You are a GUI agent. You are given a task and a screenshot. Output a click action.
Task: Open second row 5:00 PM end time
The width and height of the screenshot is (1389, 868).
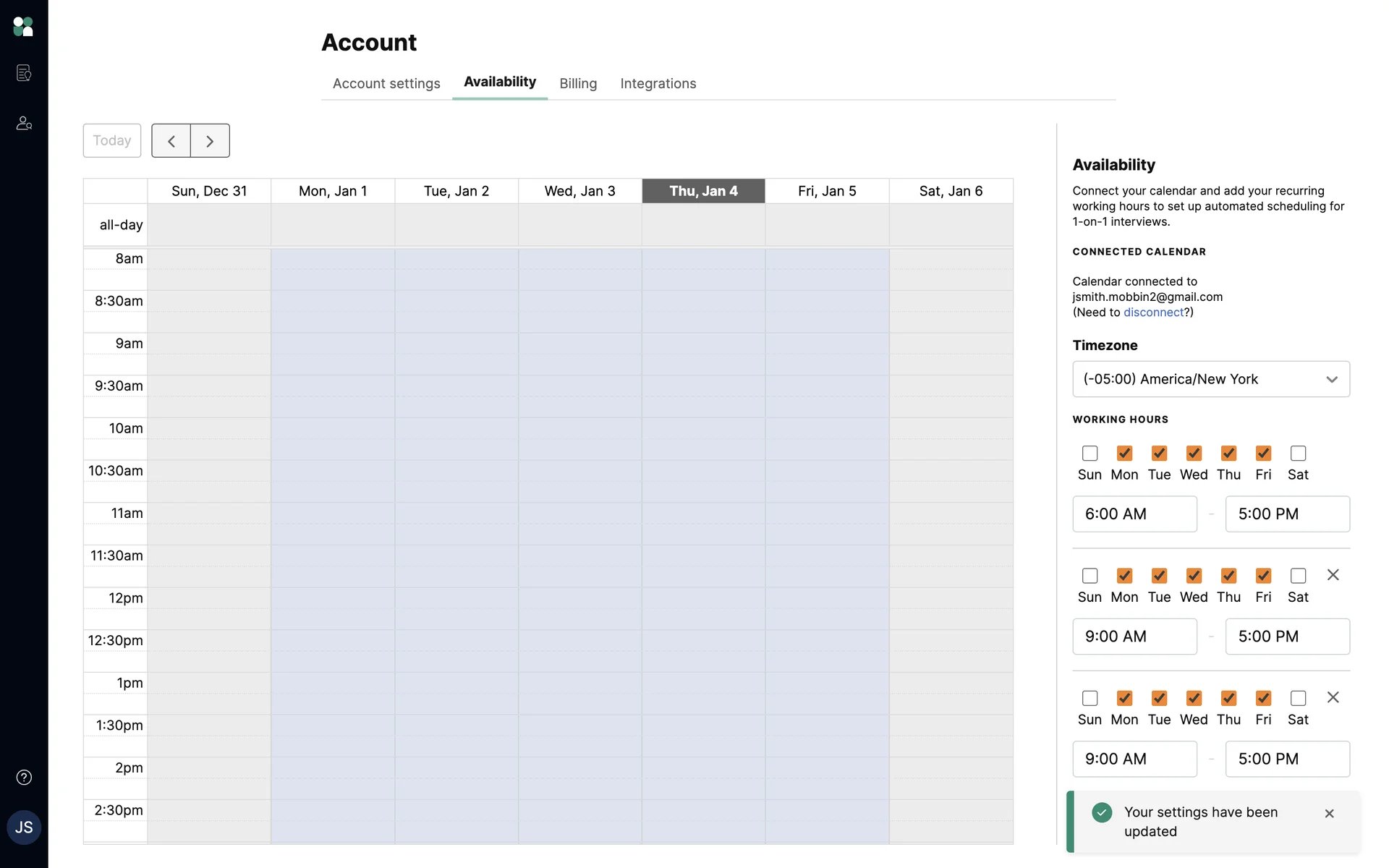coord(1287,637)
